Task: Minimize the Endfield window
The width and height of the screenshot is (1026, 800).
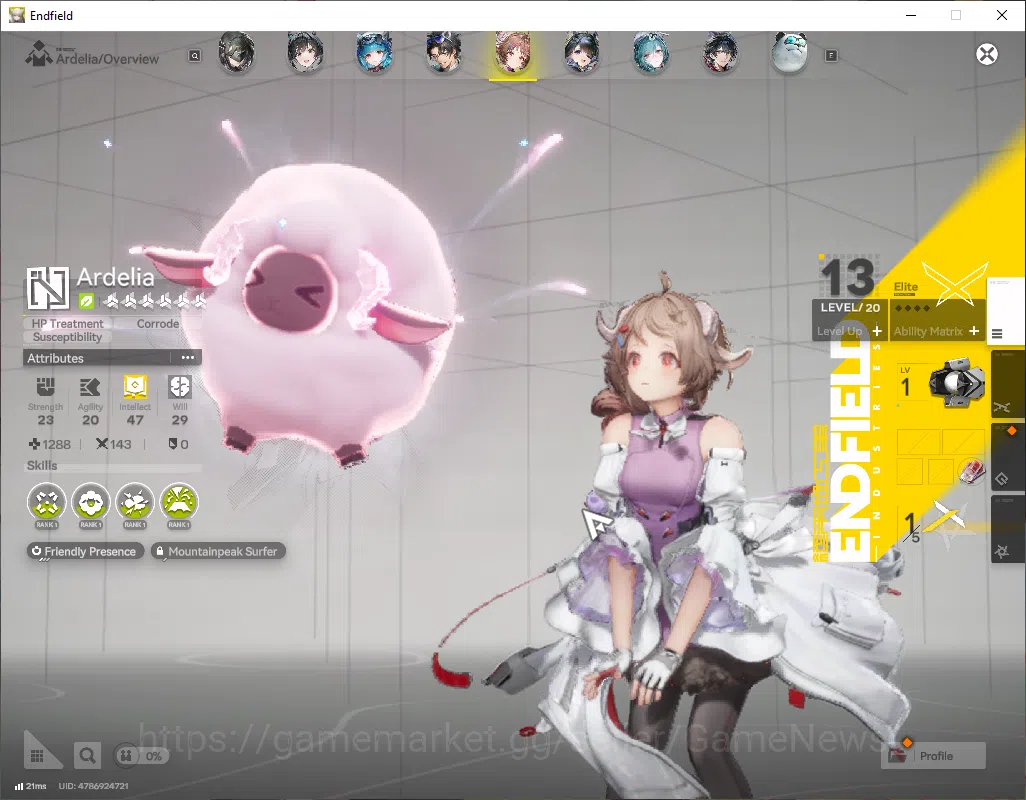Action: (x=910, y=15)
